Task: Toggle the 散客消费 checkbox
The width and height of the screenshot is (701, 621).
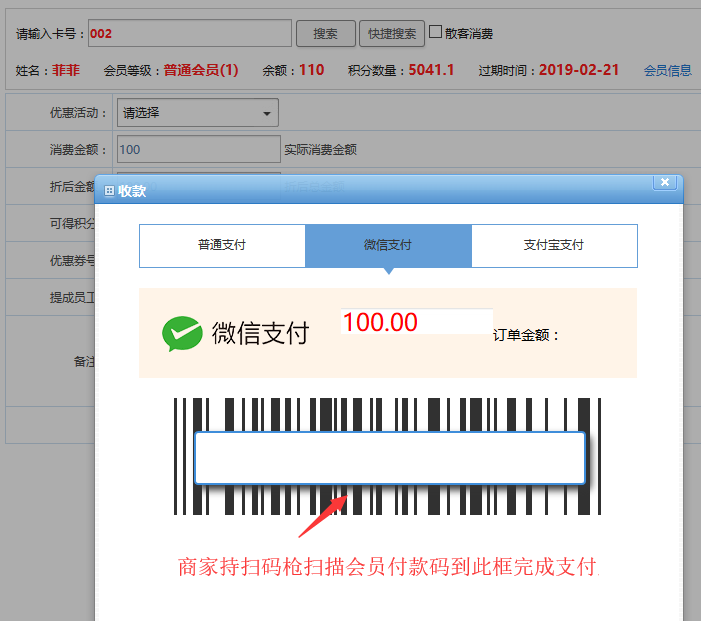Action: coord(435,32)
